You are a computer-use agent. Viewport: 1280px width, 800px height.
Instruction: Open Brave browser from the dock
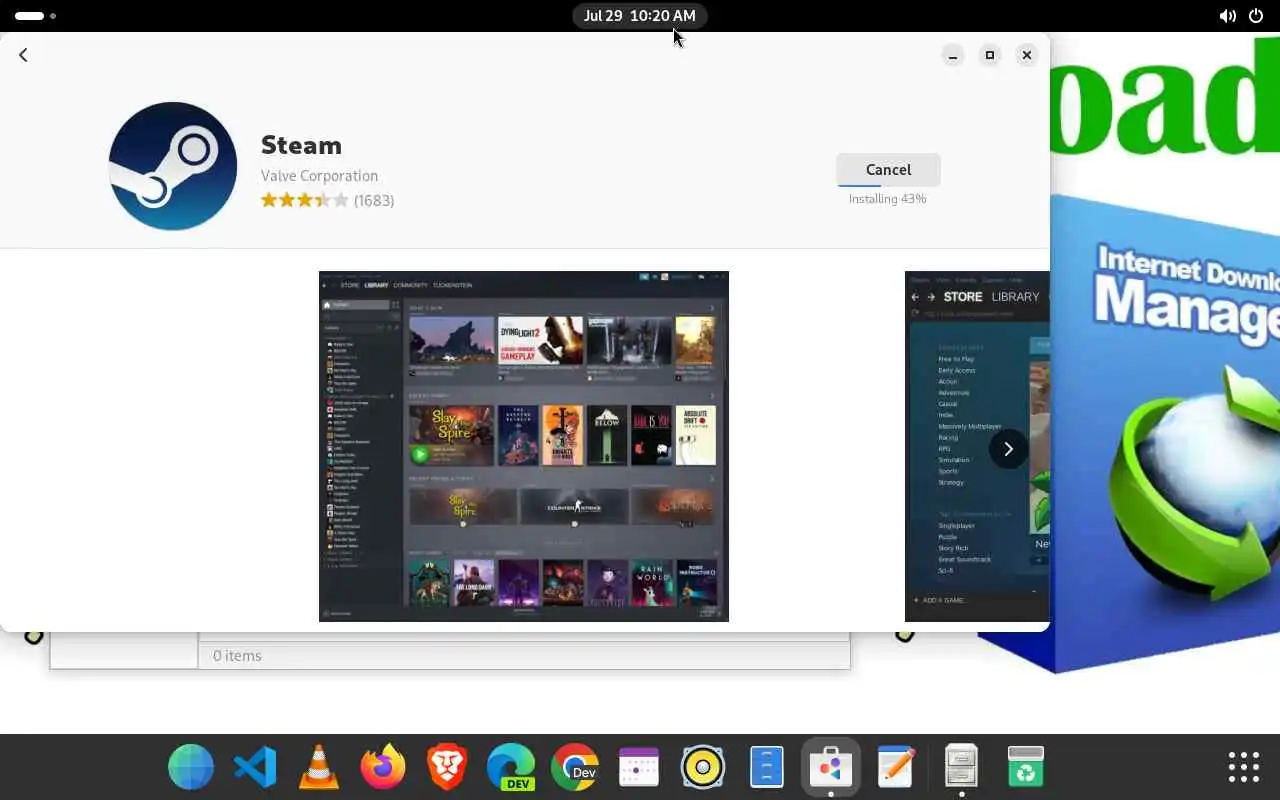[x=447, y=768]
